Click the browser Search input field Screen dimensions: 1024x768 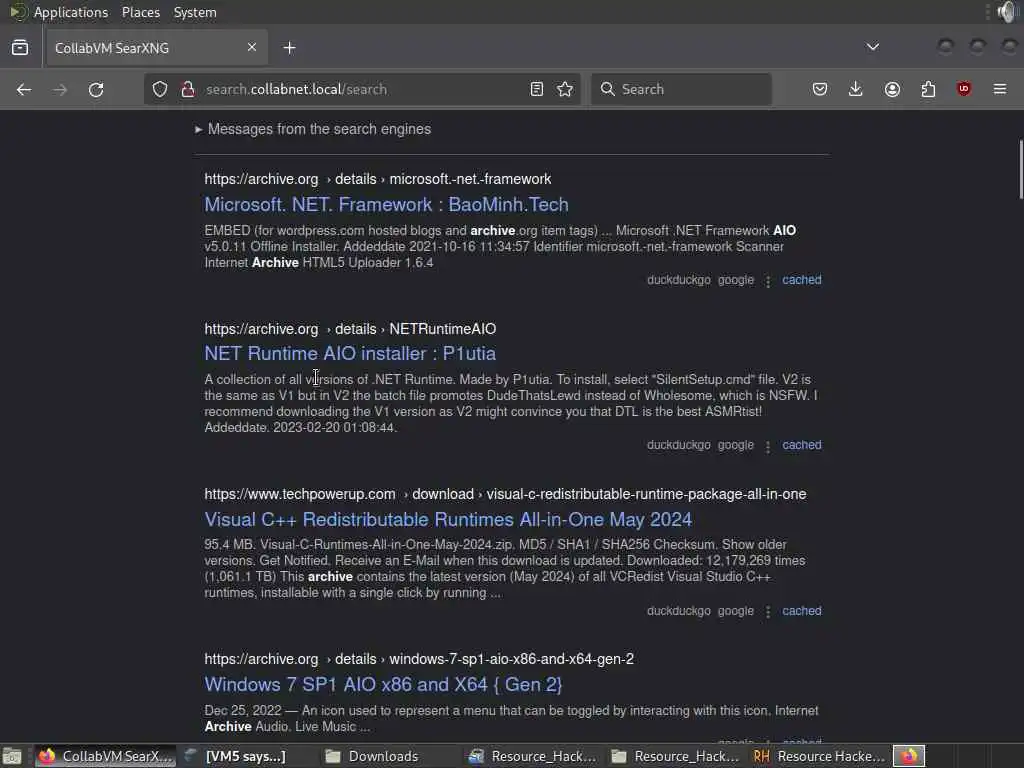pyautogui.click(x=682, y=89)
